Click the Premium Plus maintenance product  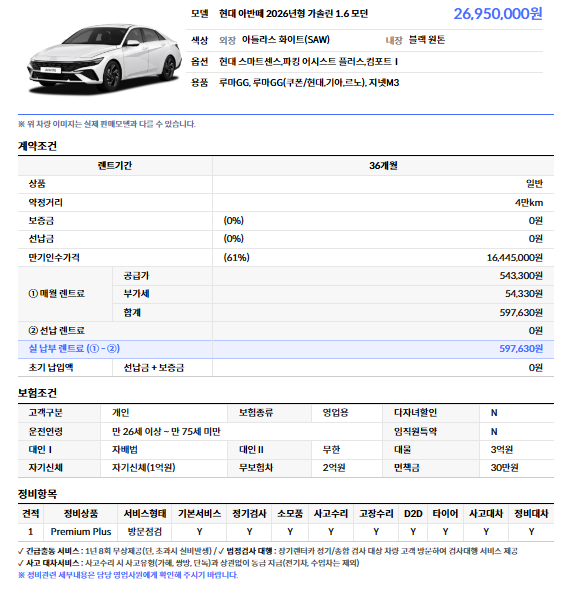(x=81, y=532)
